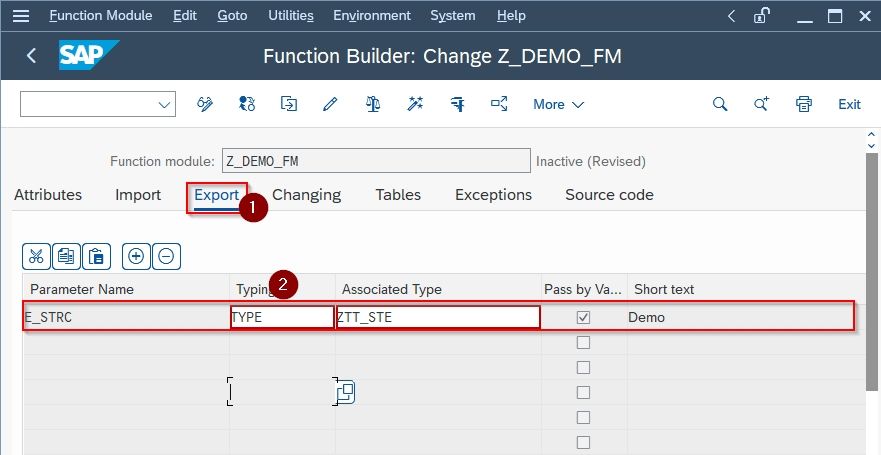
Task: Click the Paste clipboard icon
Action: [x=97, y=257]
